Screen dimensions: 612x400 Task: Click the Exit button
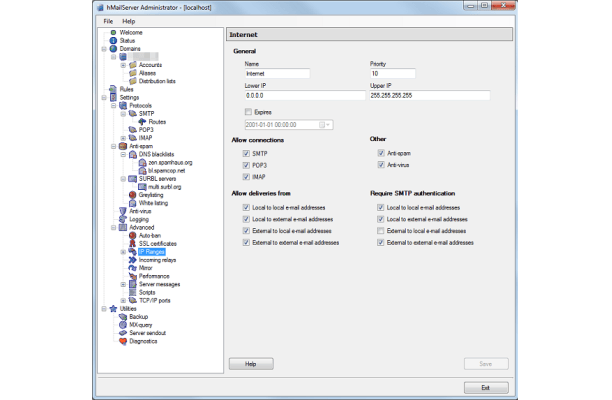click(x=486, y=388)
